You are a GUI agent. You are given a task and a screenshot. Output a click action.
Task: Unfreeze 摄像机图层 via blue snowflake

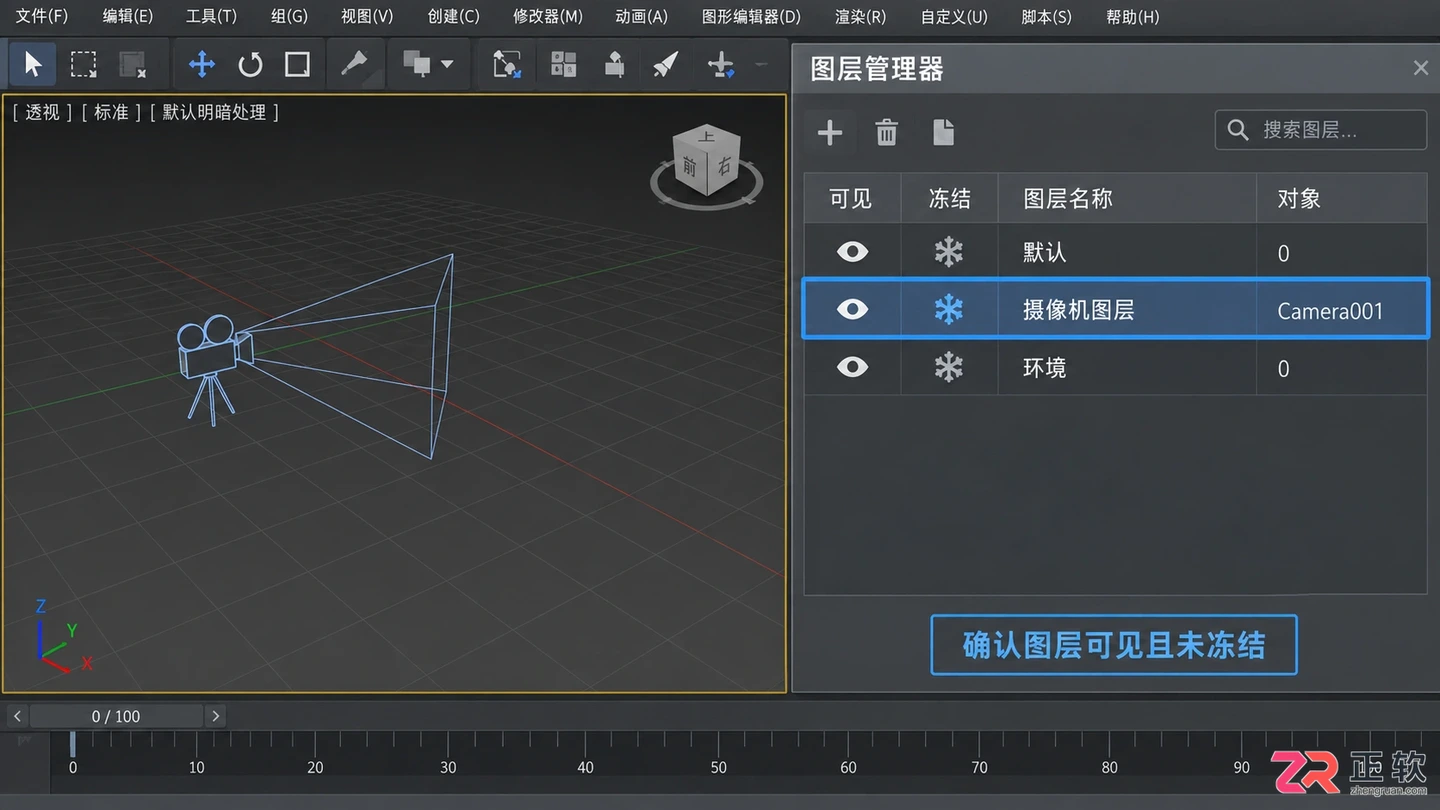click(949, 310)
